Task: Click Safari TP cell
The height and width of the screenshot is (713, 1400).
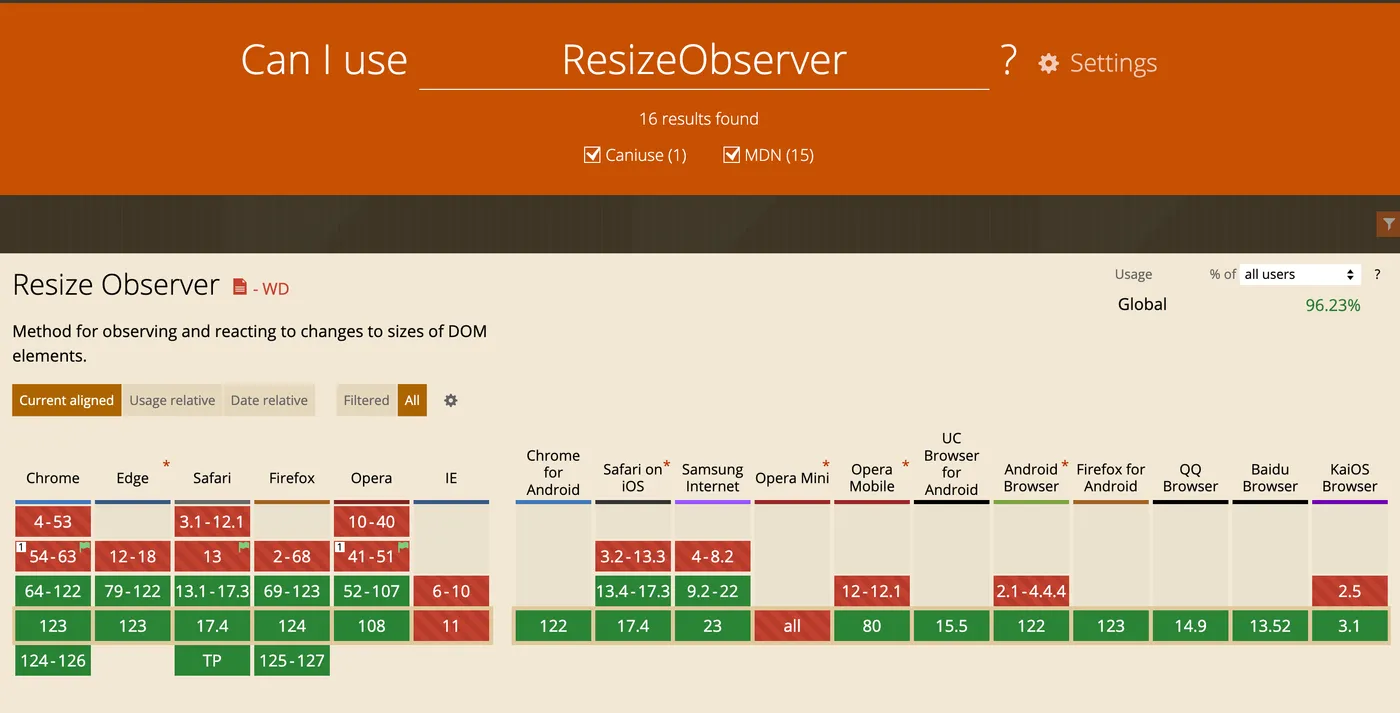Action: [212, 660]
